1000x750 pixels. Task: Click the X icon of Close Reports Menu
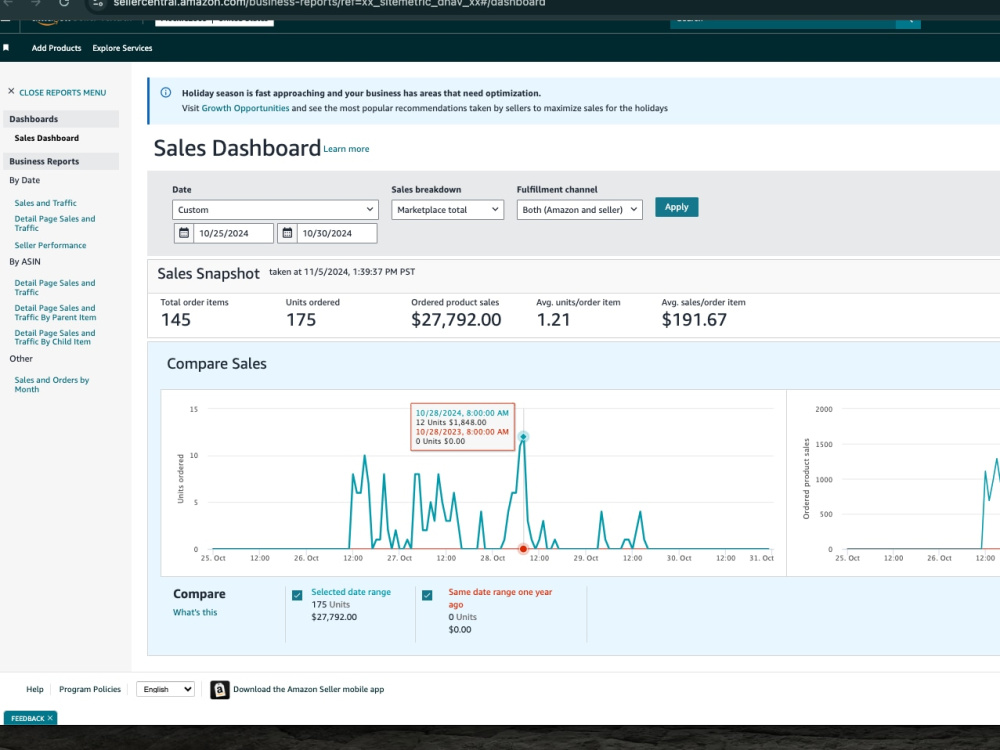(x=11, y=92)
